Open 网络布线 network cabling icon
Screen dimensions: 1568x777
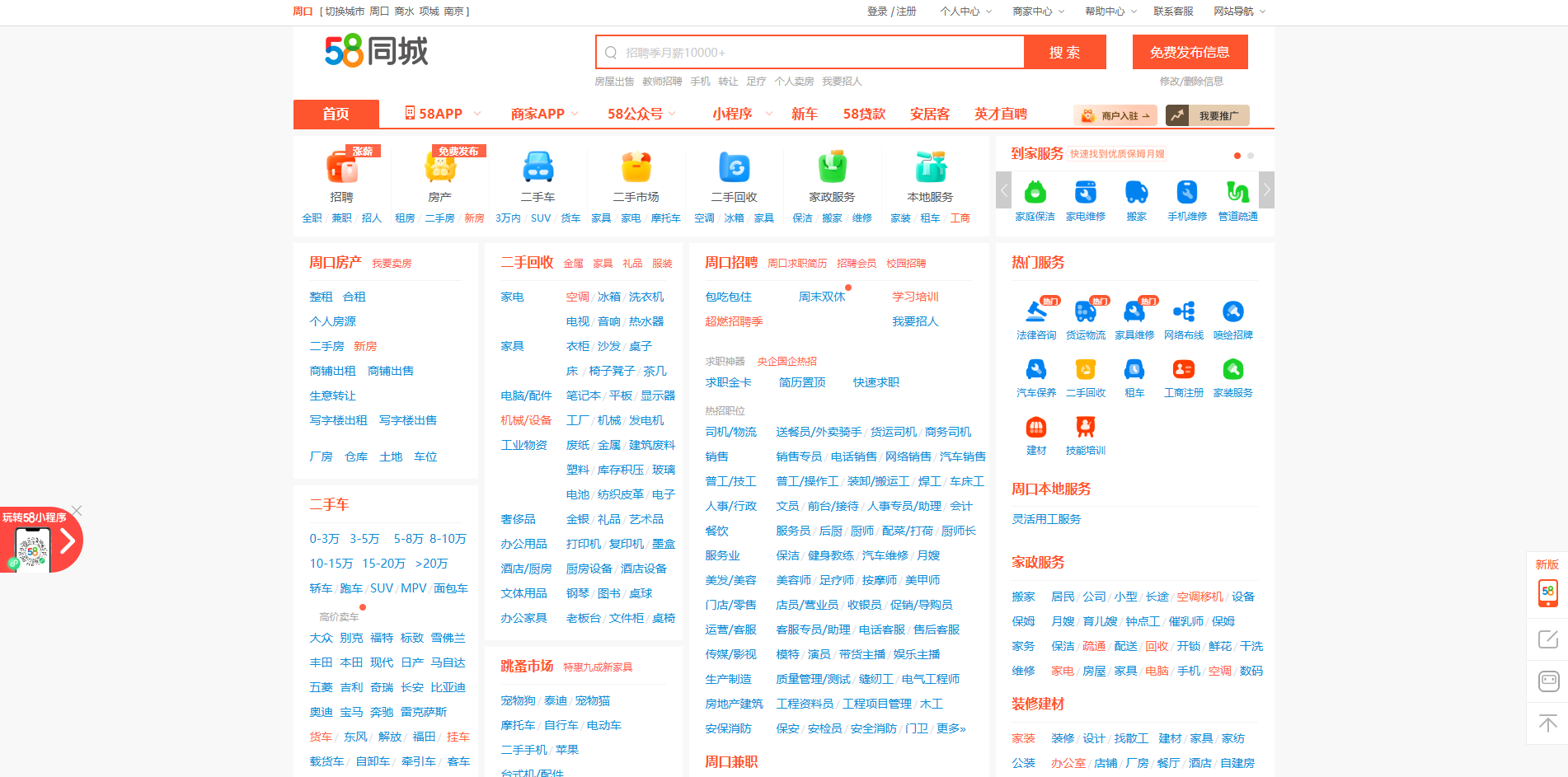coord(1184,311)
